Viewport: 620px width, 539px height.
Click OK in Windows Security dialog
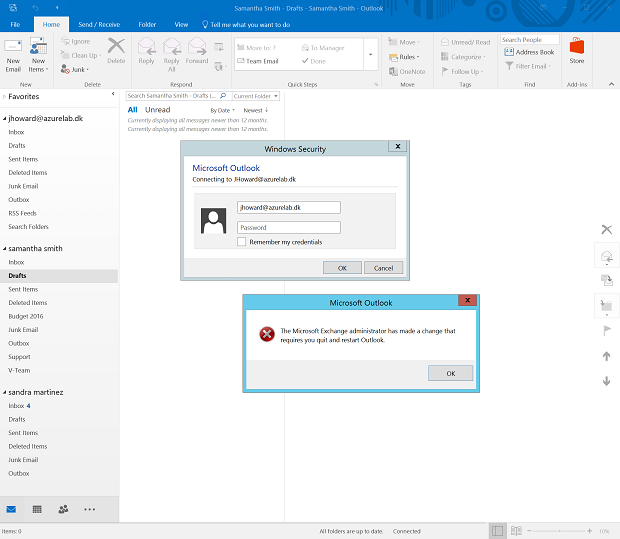342,268
